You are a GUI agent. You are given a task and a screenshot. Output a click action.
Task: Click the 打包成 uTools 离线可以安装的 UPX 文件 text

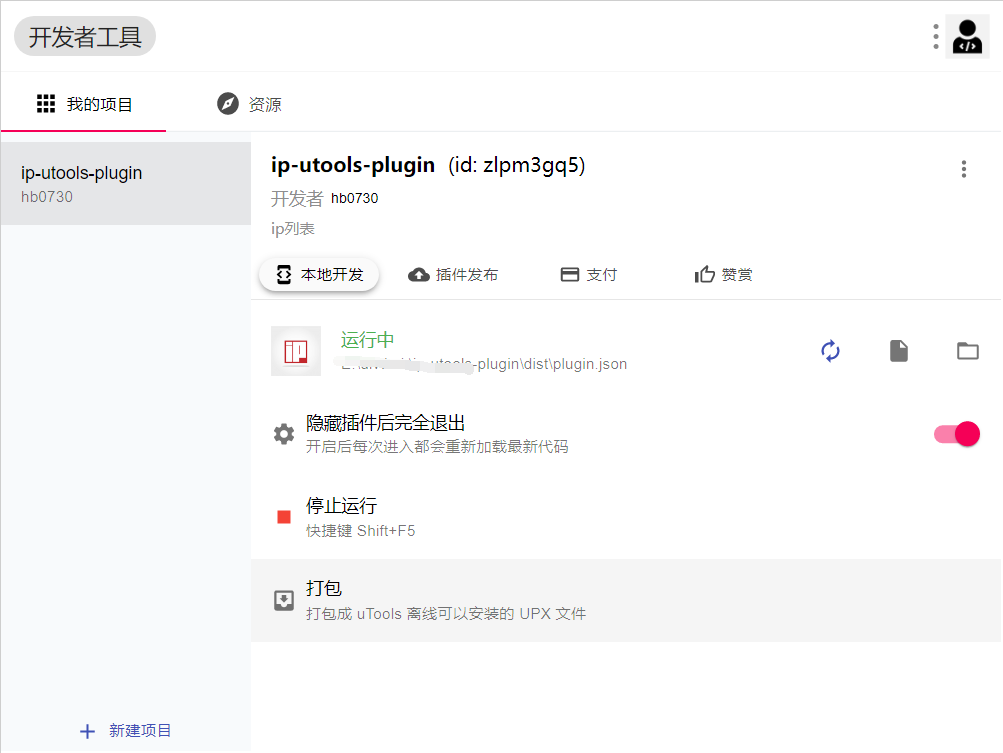point(446,614)
